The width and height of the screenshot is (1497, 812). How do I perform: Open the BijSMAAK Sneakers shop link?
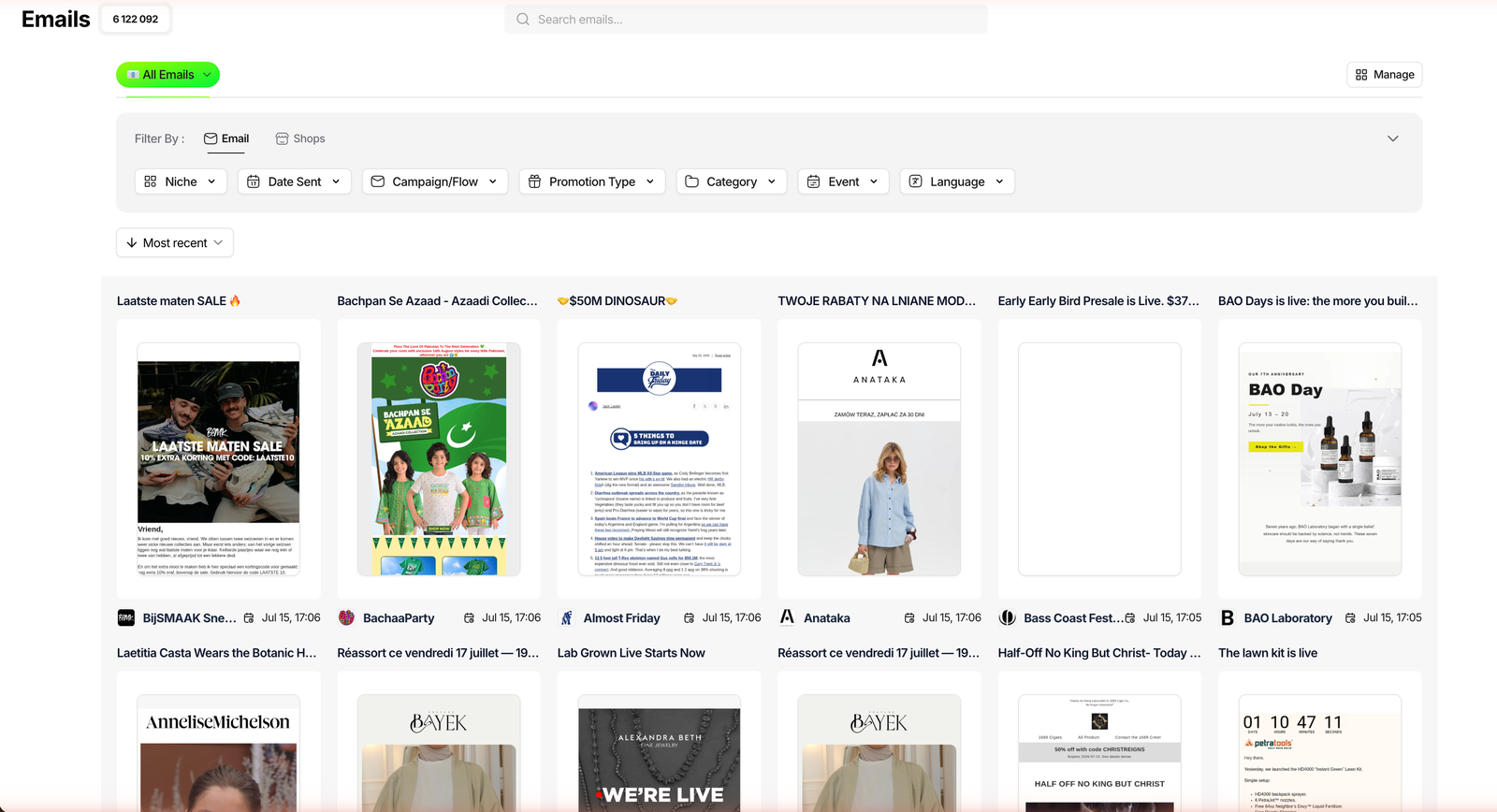point(190,618)
